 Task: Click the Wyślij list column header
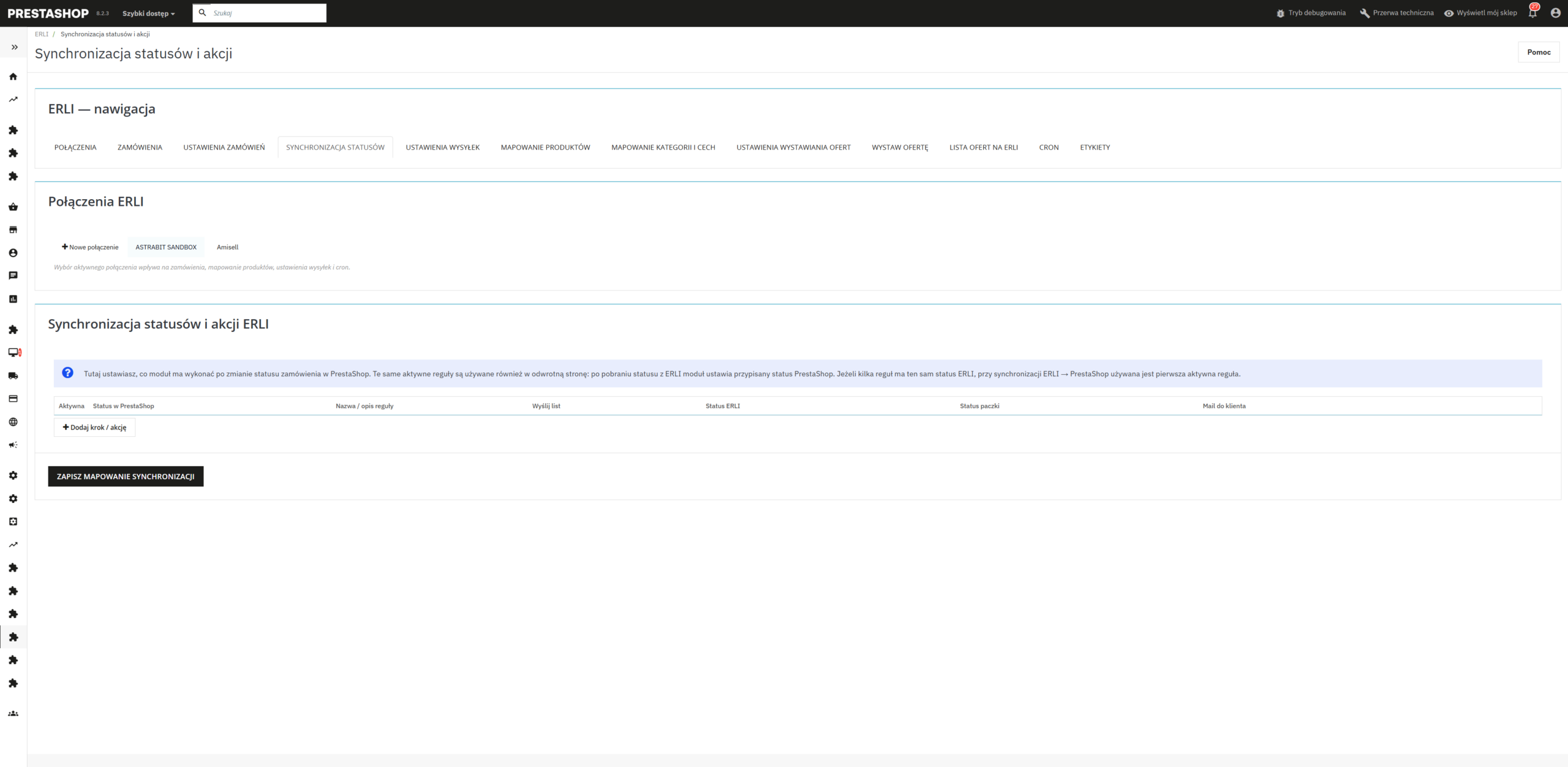546,406
